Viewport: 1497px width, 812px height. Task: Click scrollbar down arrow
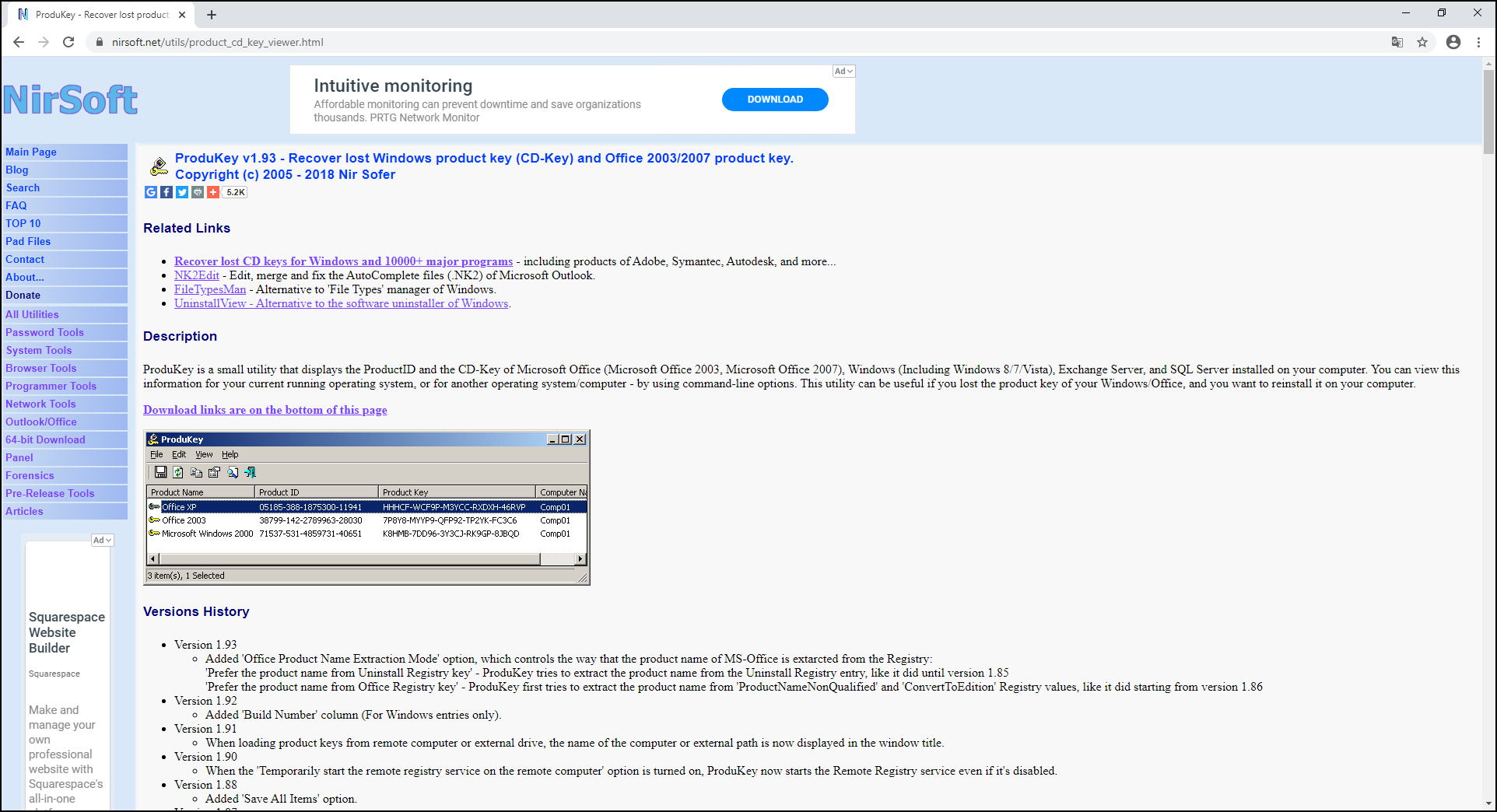(1488, 803)
